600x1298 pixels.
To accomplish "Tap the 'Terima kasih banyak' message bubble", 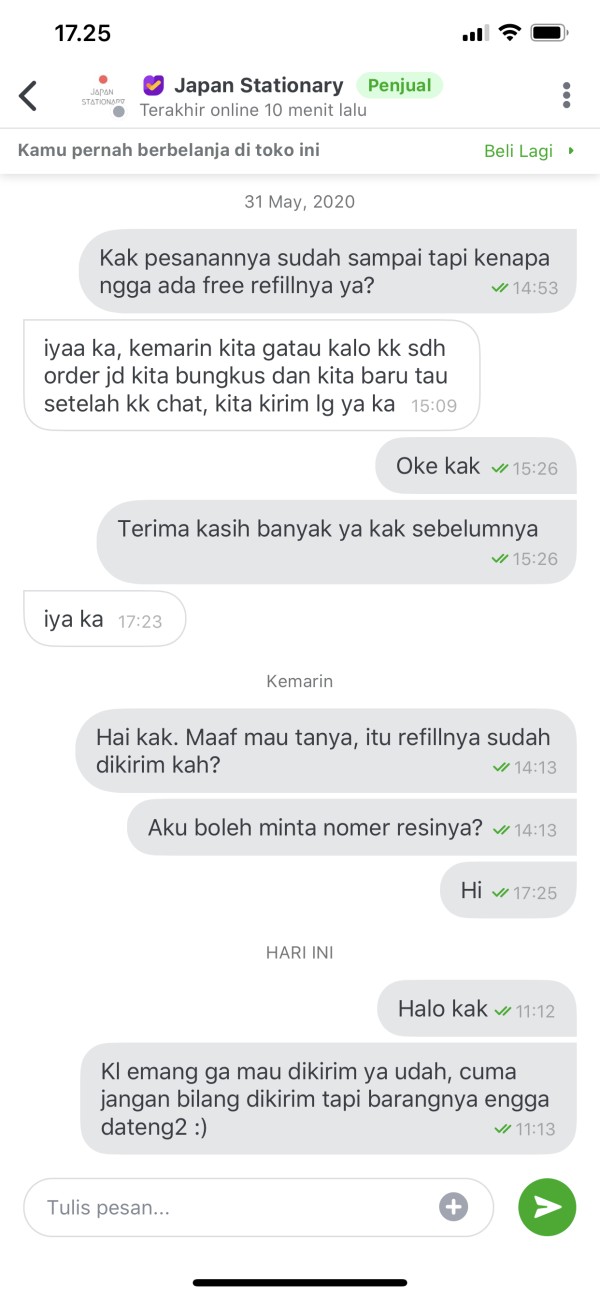I will 337,542.
